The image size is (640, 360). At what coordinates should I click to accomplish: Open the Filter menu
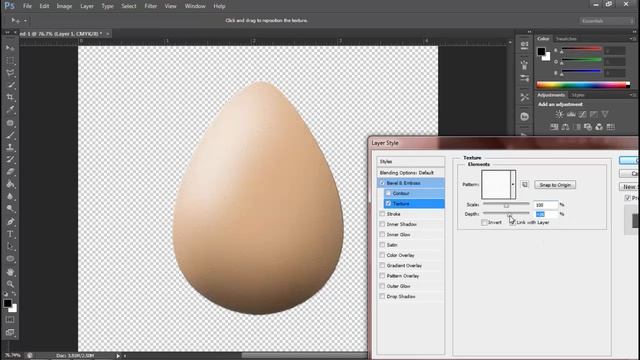[x=151, y=6]
